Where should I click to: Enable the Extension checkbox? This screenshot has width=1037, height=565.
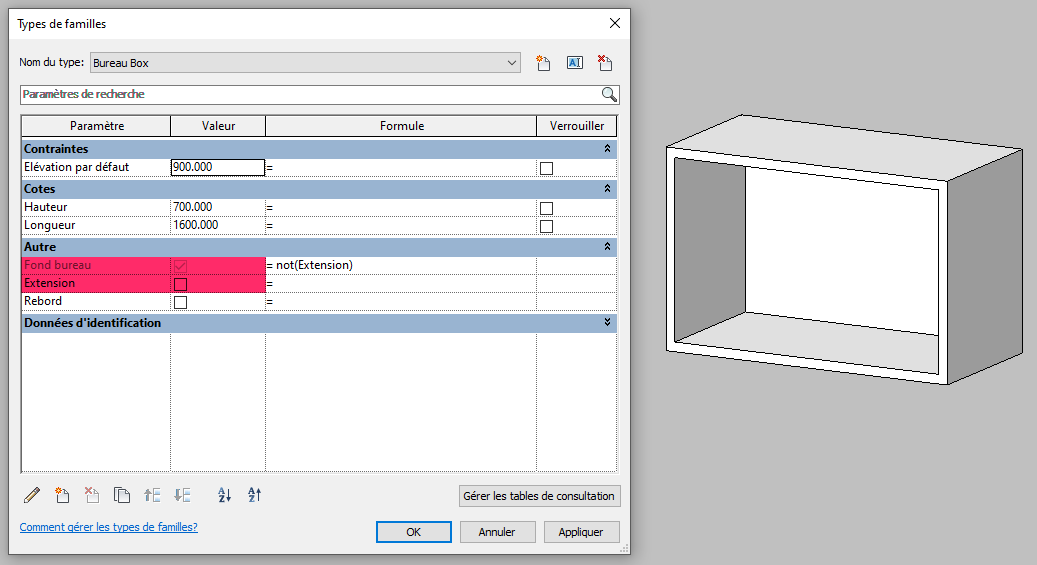181,284
